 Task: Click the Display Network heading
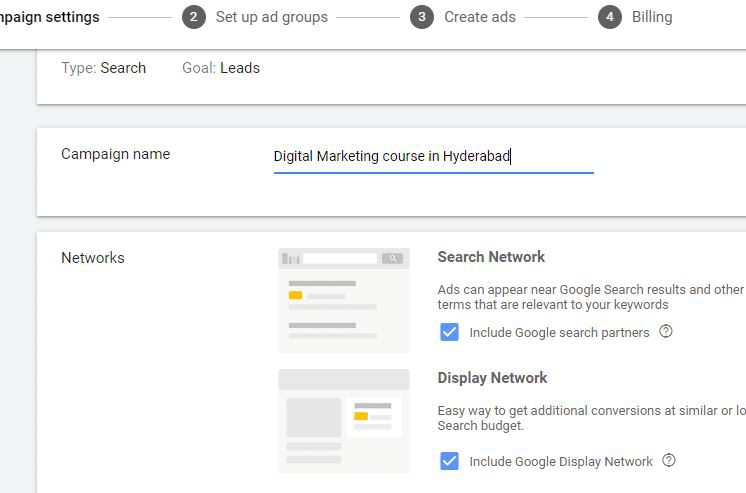(492, 378)
